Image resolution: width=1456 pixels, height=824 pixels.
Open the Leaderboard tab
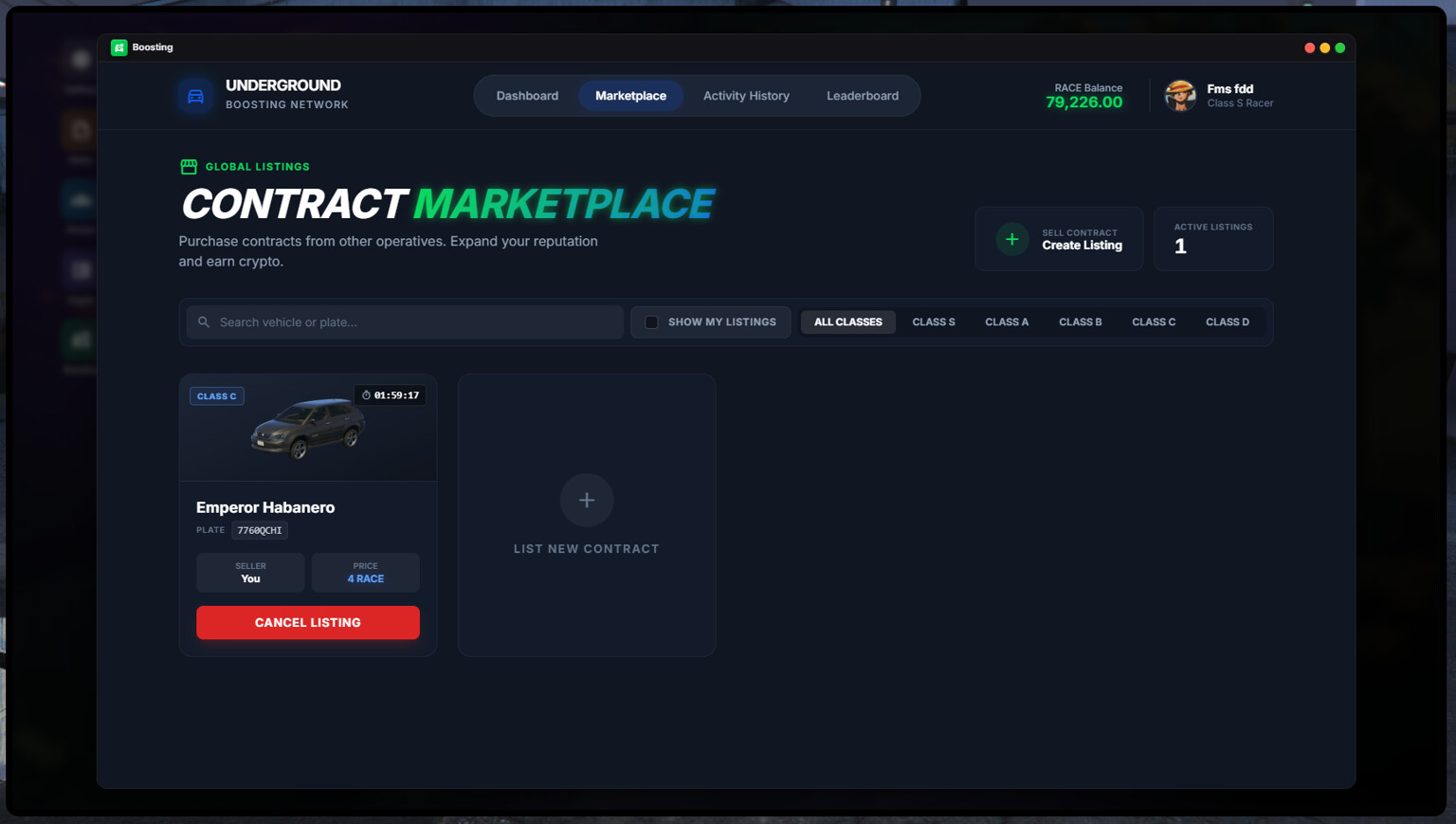(x=863, y=96)
